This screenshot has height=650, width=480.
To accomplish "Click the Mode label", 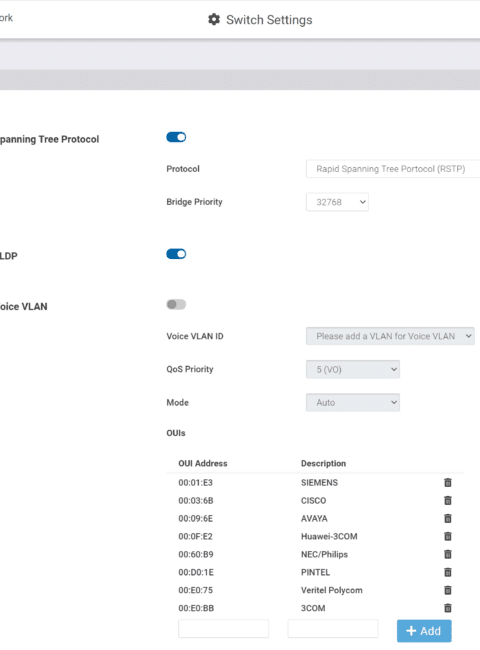I will 177,403.
